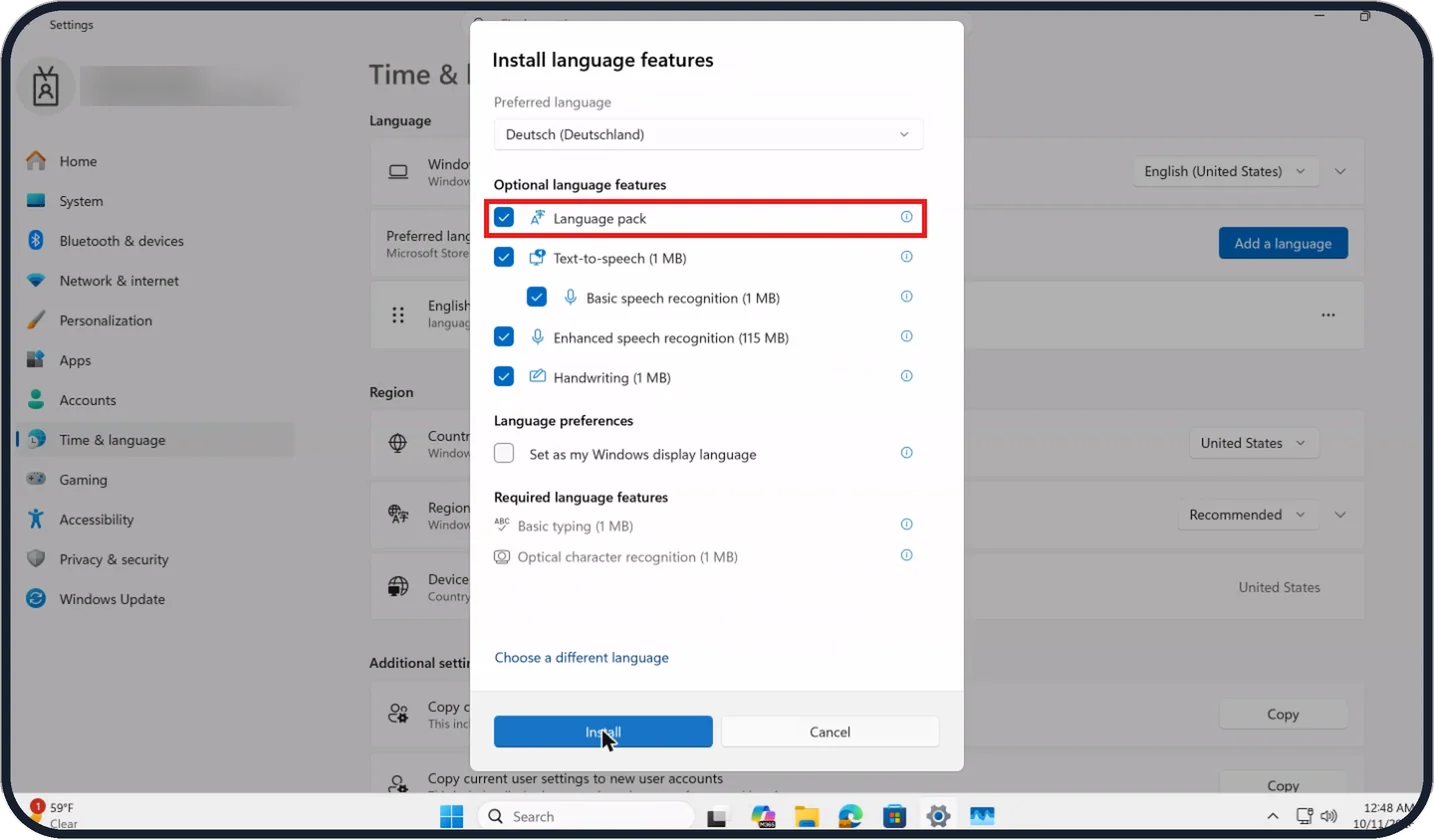Click the first Copy button in Additional settings
Viewport: 1434px width, 840px height.
[1283, 714]
